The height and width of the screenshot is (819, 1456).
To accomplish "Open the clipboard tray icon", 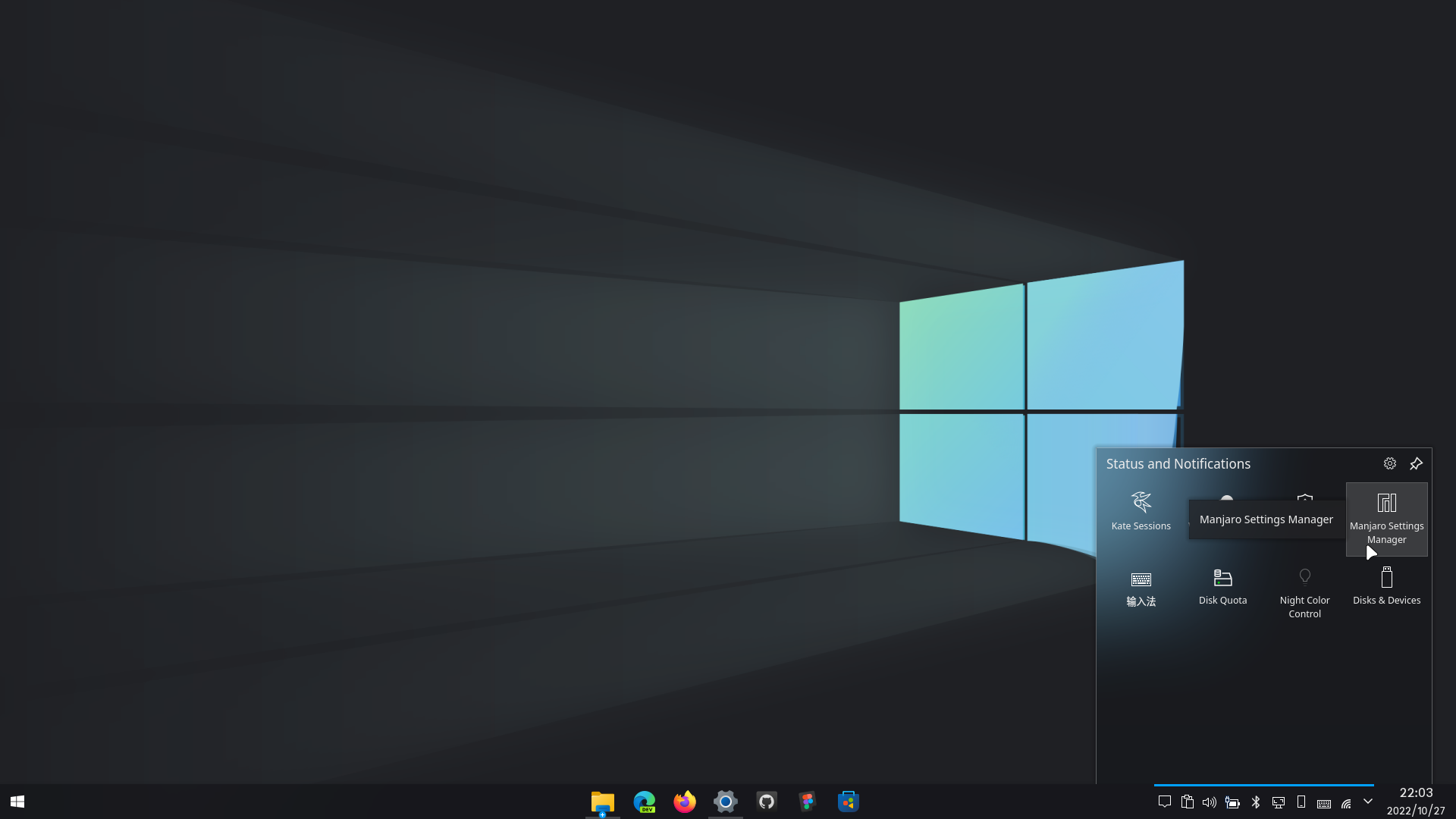I will click(x=1188, y=802).
